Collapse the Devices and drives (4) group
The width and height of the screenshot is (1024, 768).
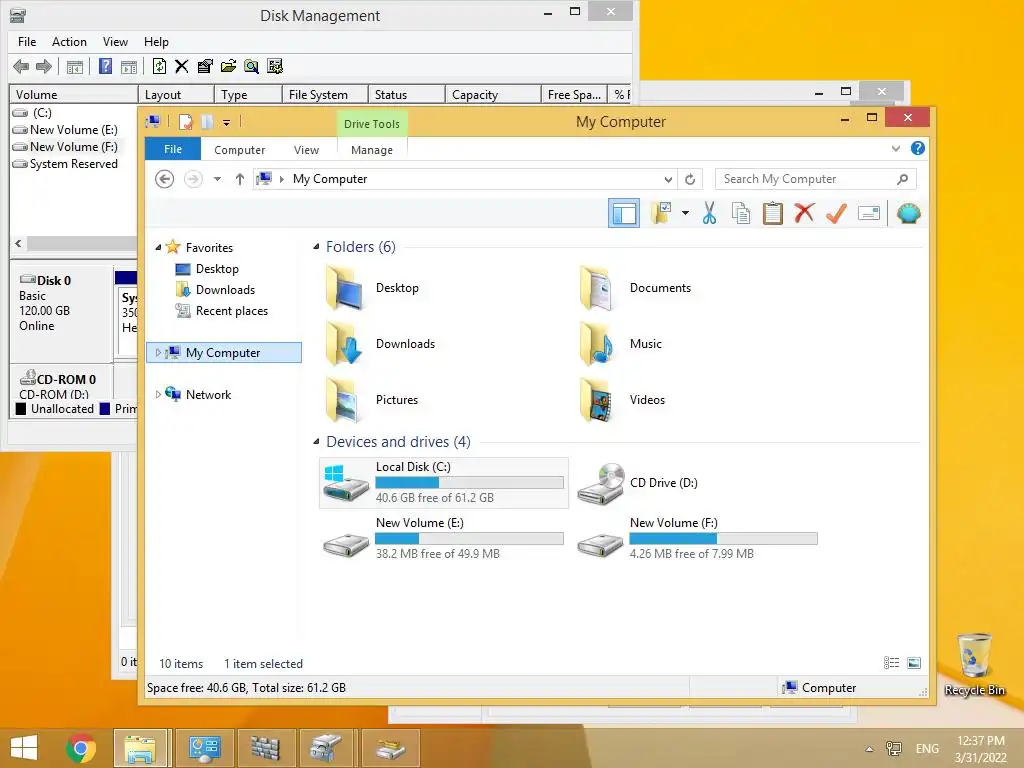click(316, 442)
